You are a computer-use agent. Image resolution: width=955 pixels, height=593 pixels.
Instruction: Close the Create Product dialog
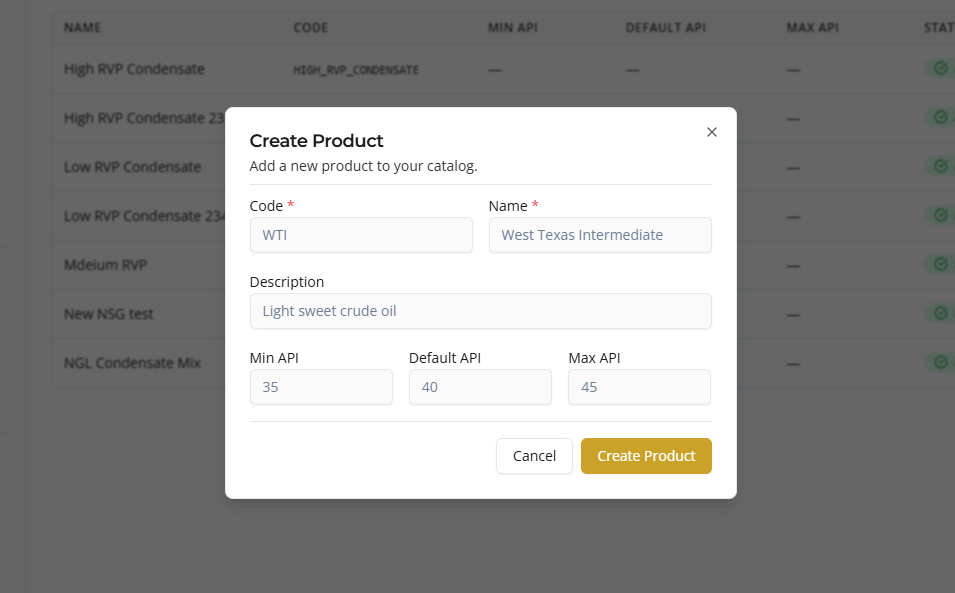(711, 132)
